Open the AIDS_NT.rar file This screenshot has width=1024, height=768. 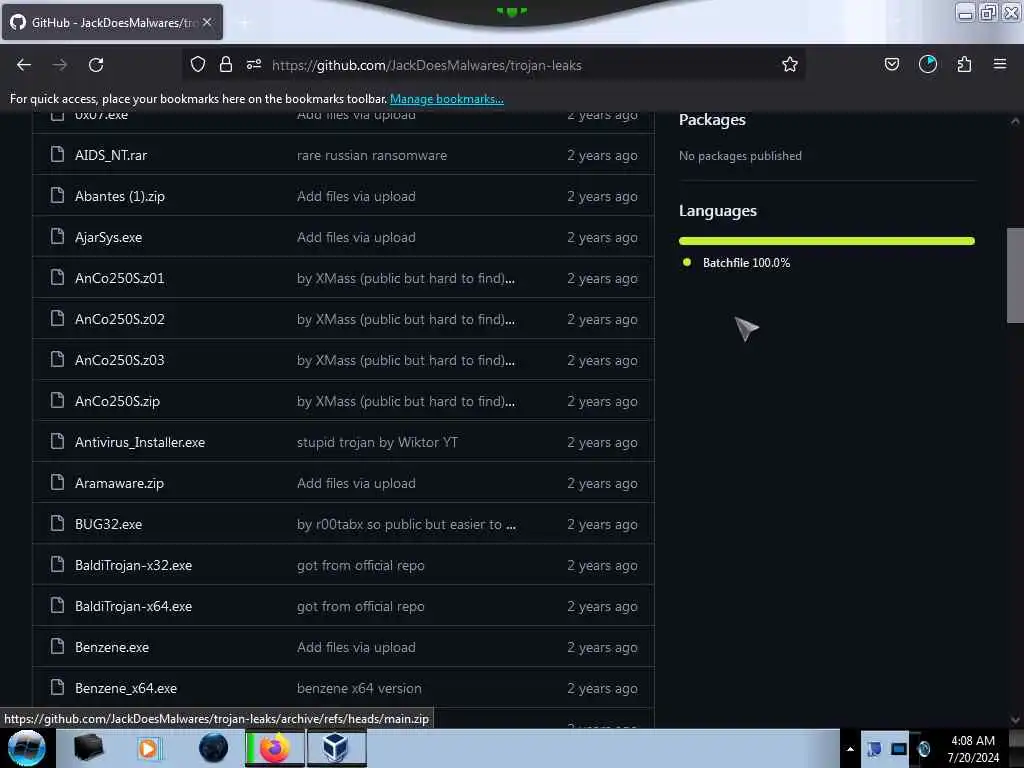(x=111, y=155)
